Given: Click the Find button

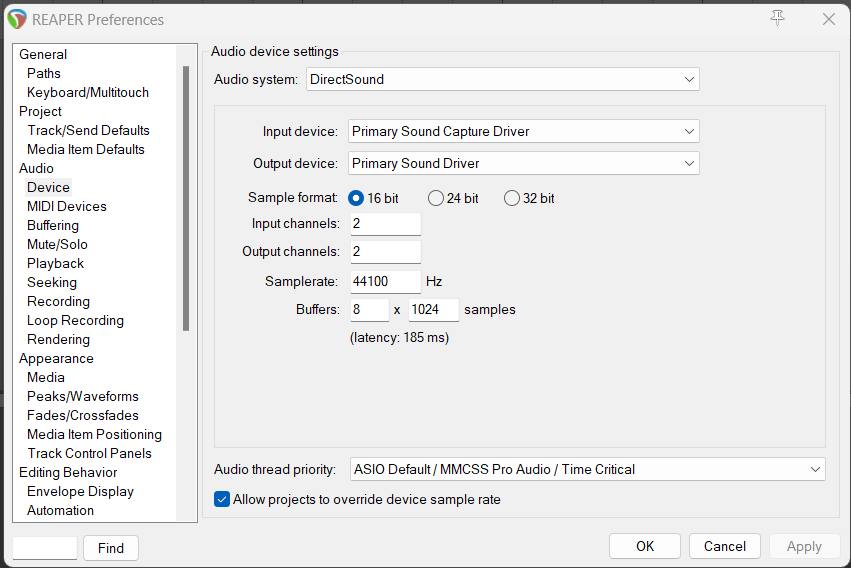Looking at the screenshot, I should (111, 548).
